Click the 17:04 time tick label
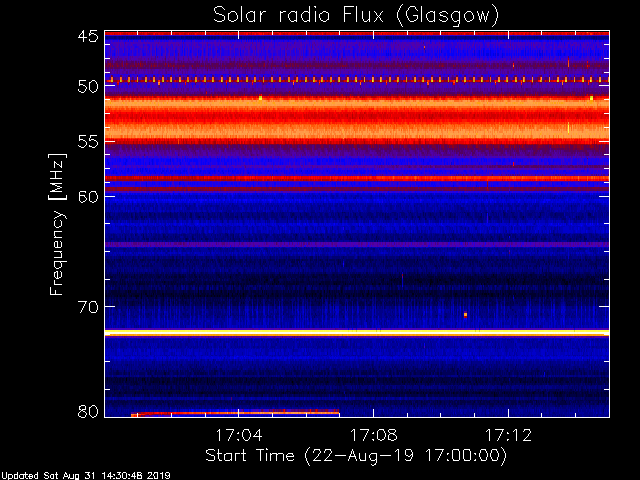This screenshot has width=640, height=480. [x=239, y=435]
